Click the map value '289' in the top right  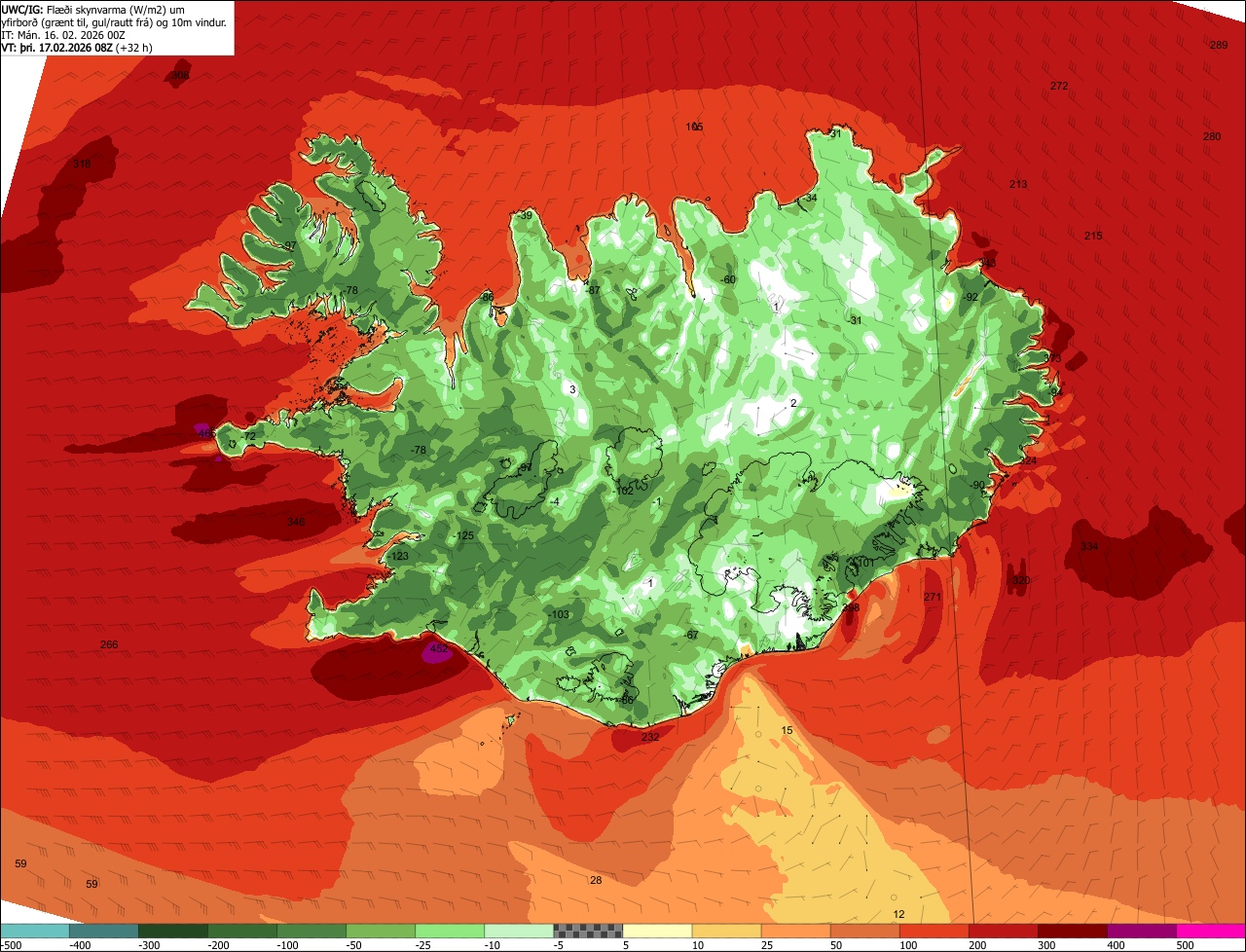coord(1219,45)
